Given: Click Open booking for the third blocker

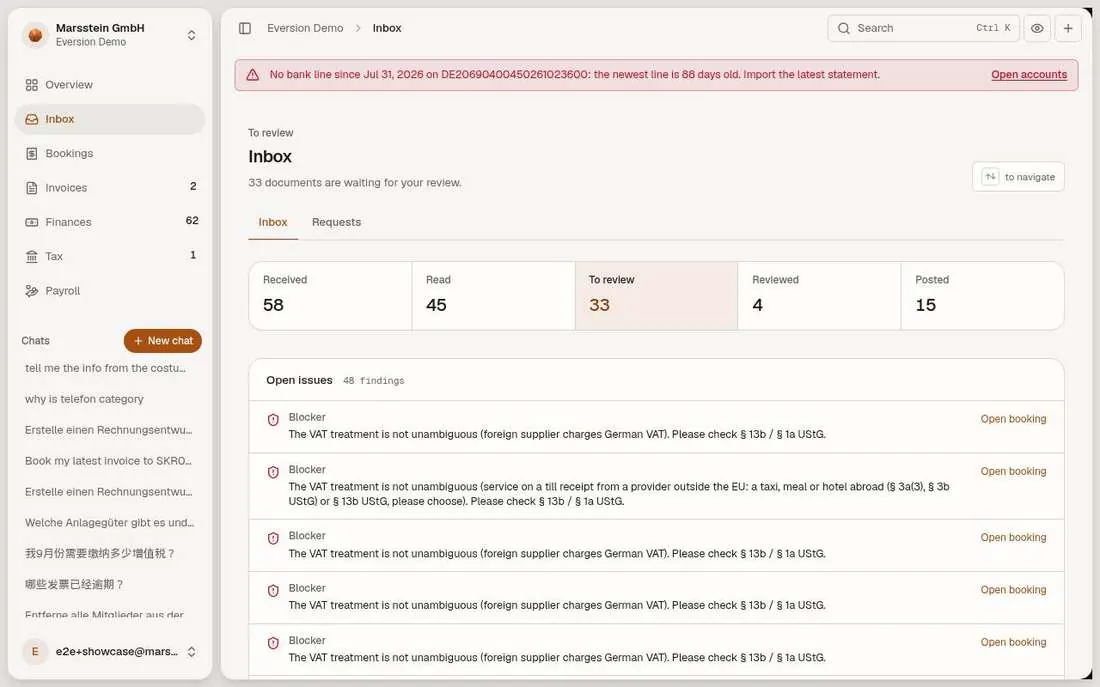Looking at the screenshot, I should click(1013, 538).
